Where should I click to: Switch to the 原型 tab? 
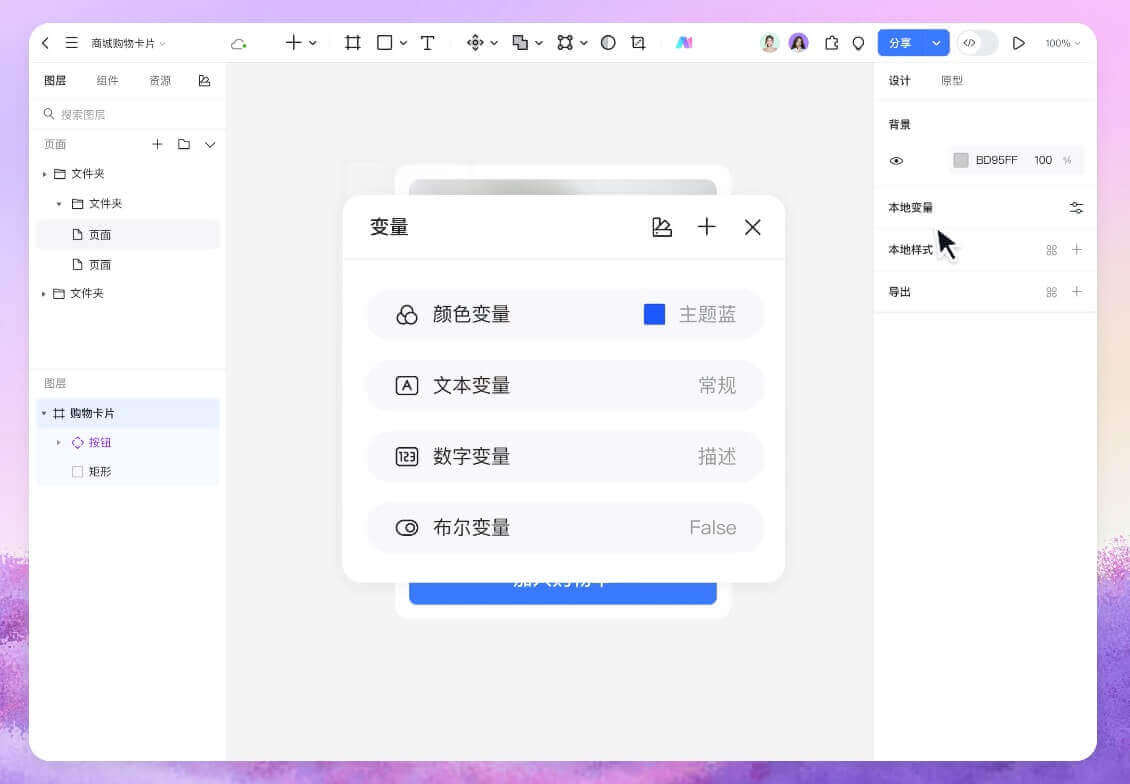point(952,80)
